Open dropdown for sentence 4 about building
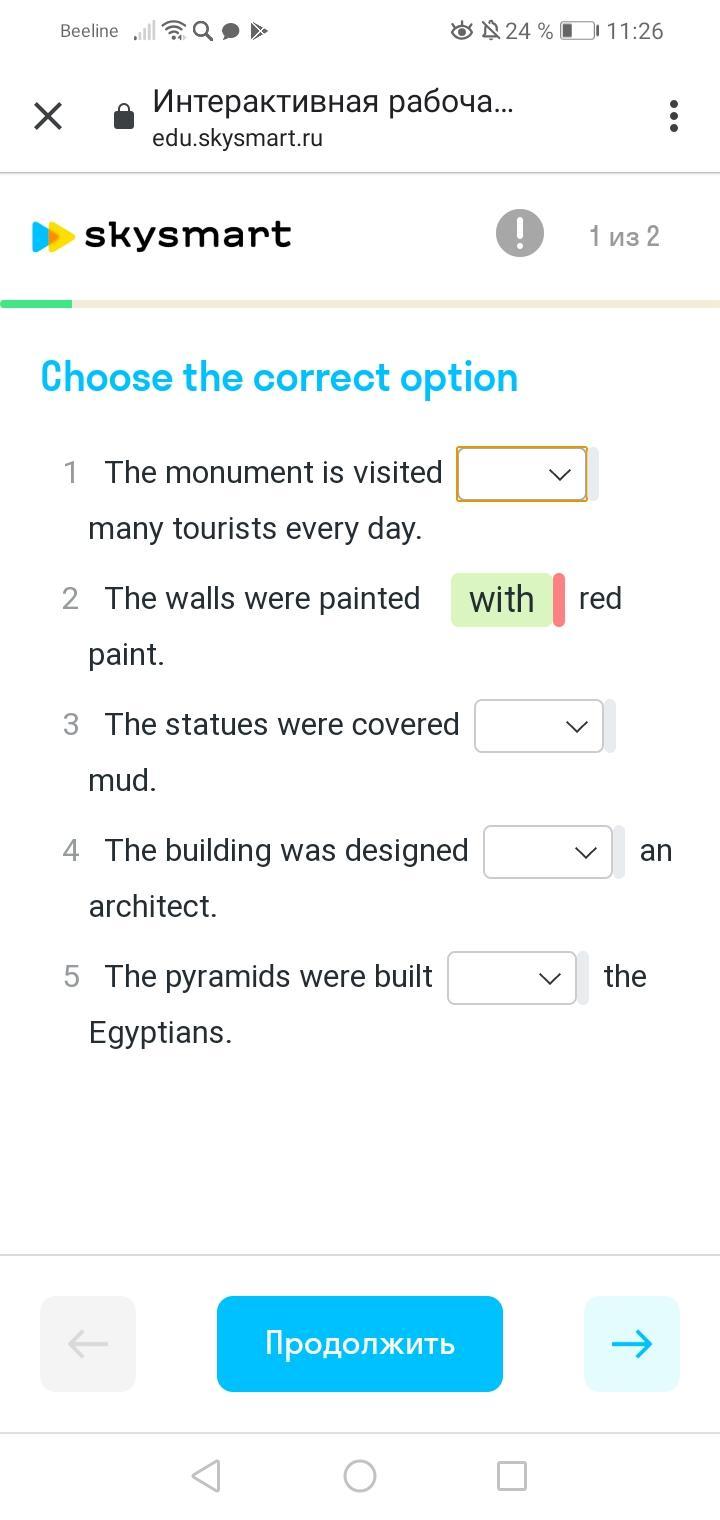 click(x=548, y=852)
